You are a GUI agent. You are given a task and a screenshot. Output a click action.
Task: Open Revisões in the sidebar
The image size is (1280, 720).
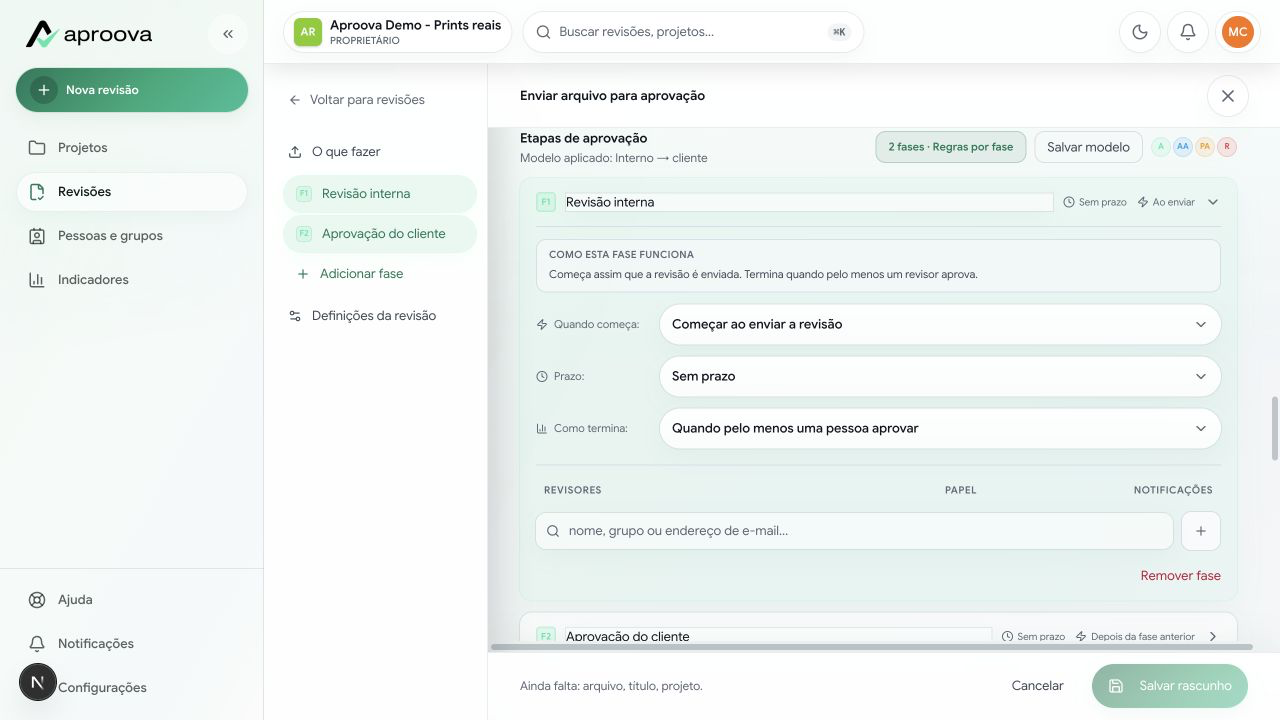point(132,192)
